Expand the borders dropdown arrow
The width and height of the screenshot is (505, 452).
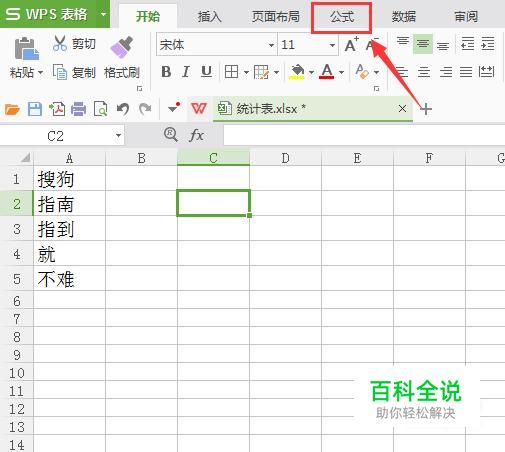[x=246, y=72]
